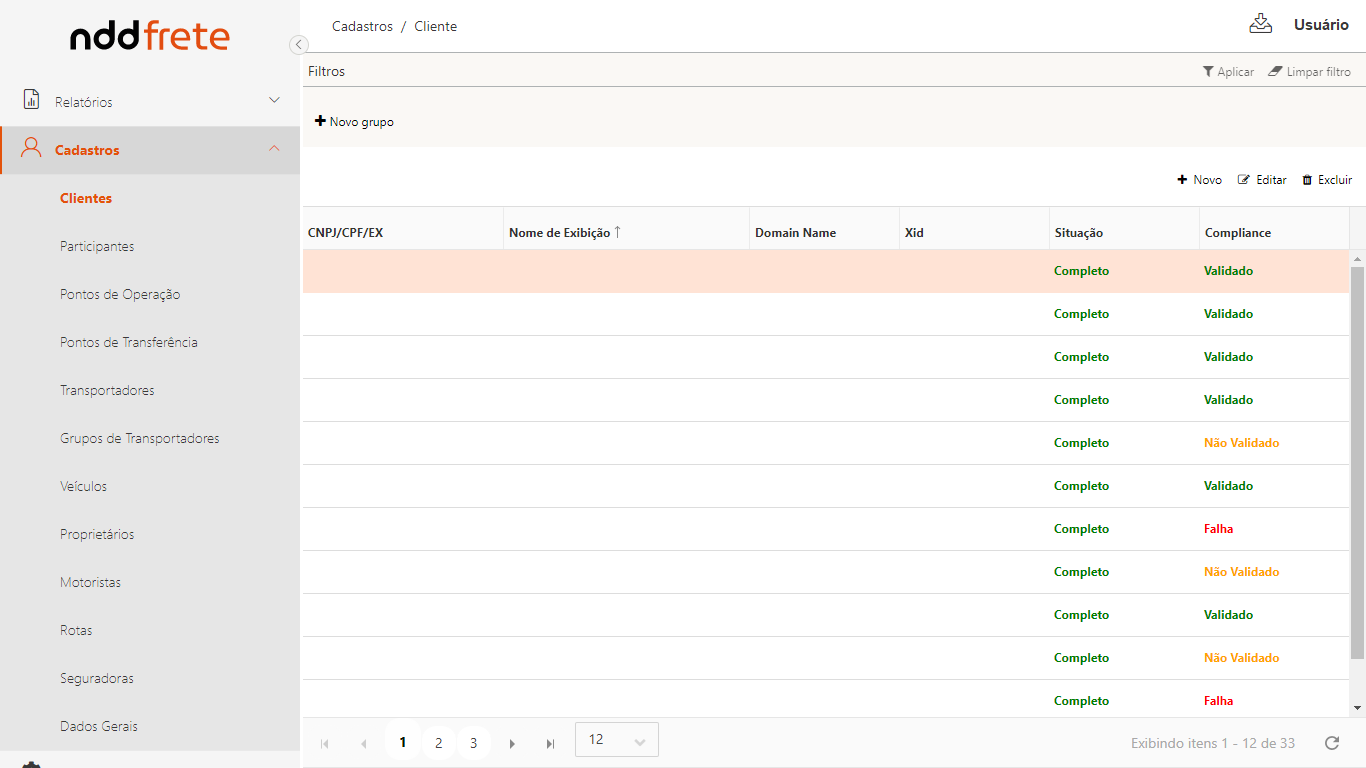Go to the next page arrow
Screen dimensions: 1366x768
pyautogui.click(x=512, y=744)
